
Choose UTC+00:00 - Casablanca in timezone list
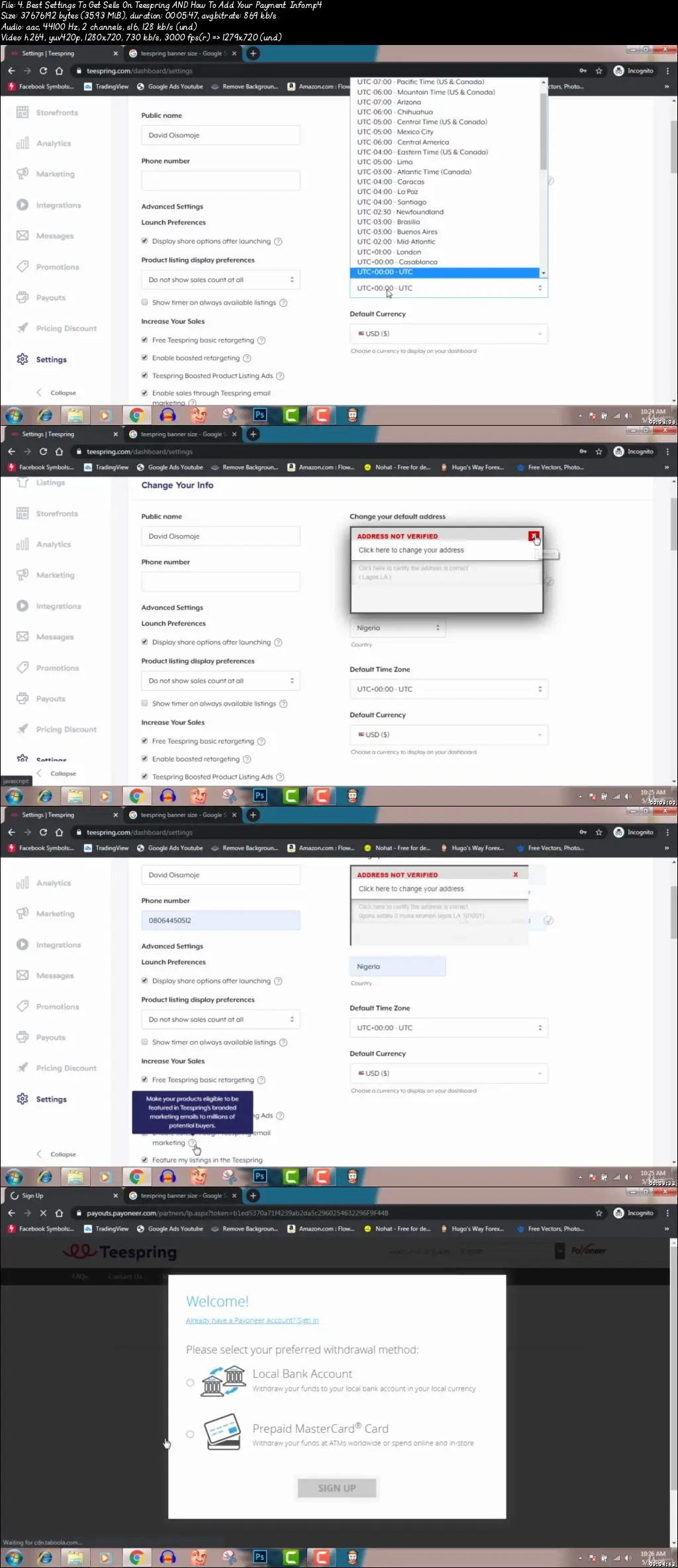click(397, 262)
